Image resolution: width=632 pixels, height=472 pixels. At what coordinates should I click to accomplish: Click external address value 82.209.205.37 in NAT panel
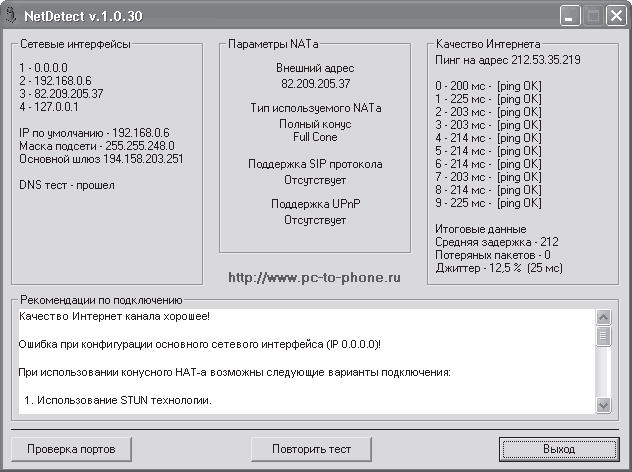pyautogui.click(x=316, y=84)
